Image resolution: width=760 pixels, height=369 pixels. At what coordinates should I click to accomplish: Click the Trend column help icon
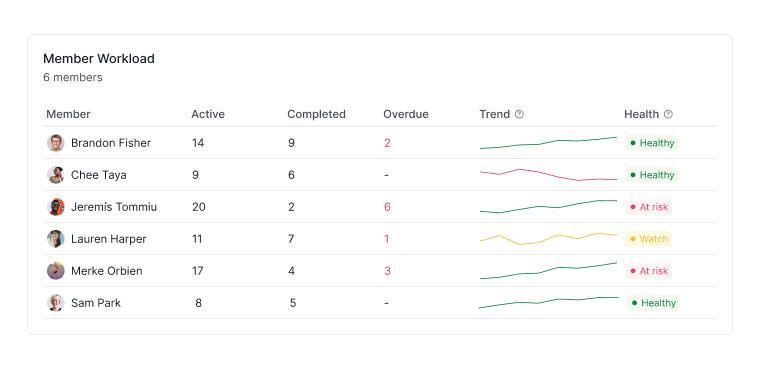[519, 114]
